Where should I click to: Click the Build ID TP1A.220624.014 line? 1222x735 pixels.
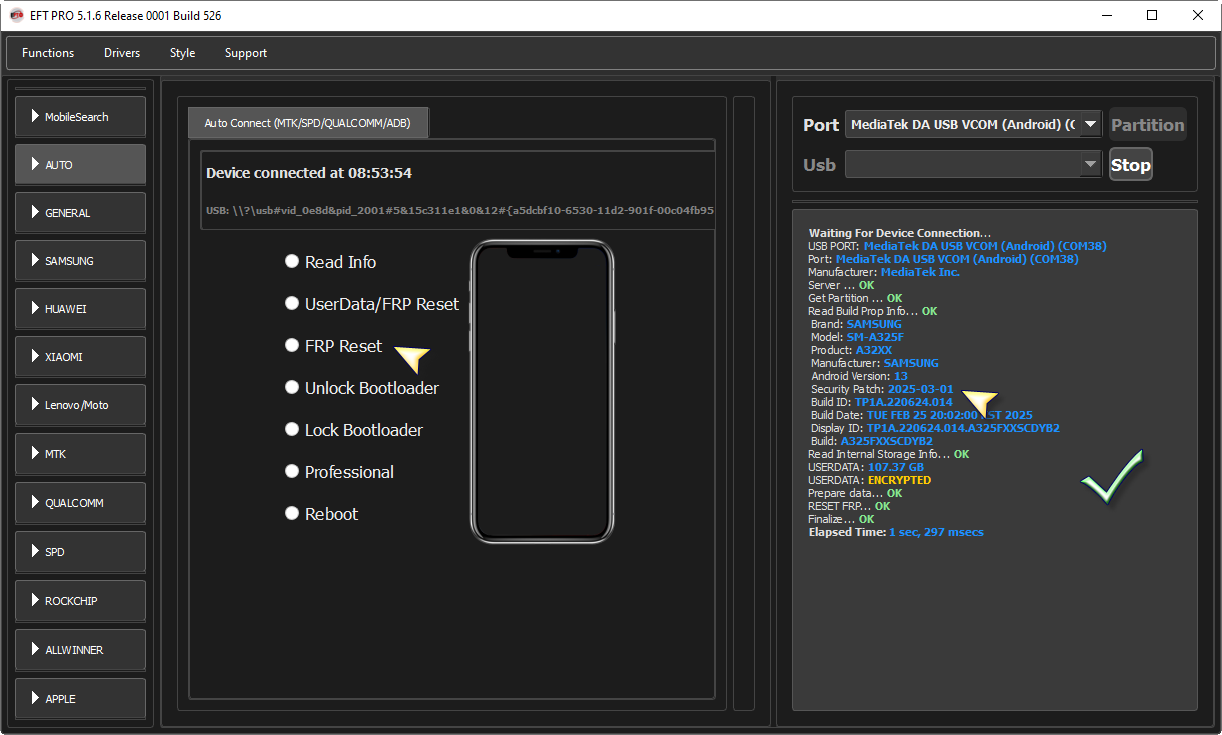882,402
